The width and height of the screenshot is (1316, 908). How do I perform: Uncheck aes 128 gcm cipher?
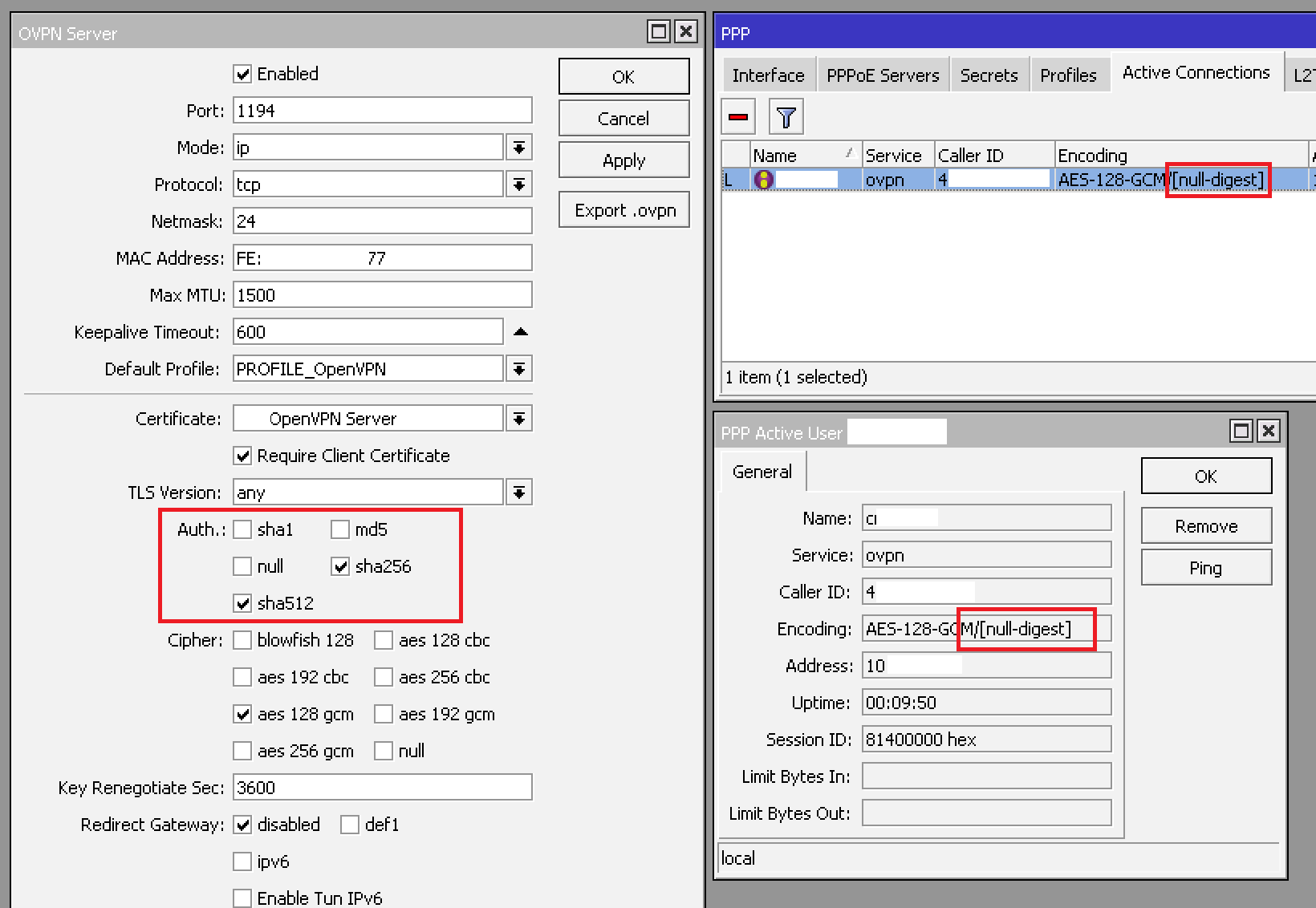242,714
